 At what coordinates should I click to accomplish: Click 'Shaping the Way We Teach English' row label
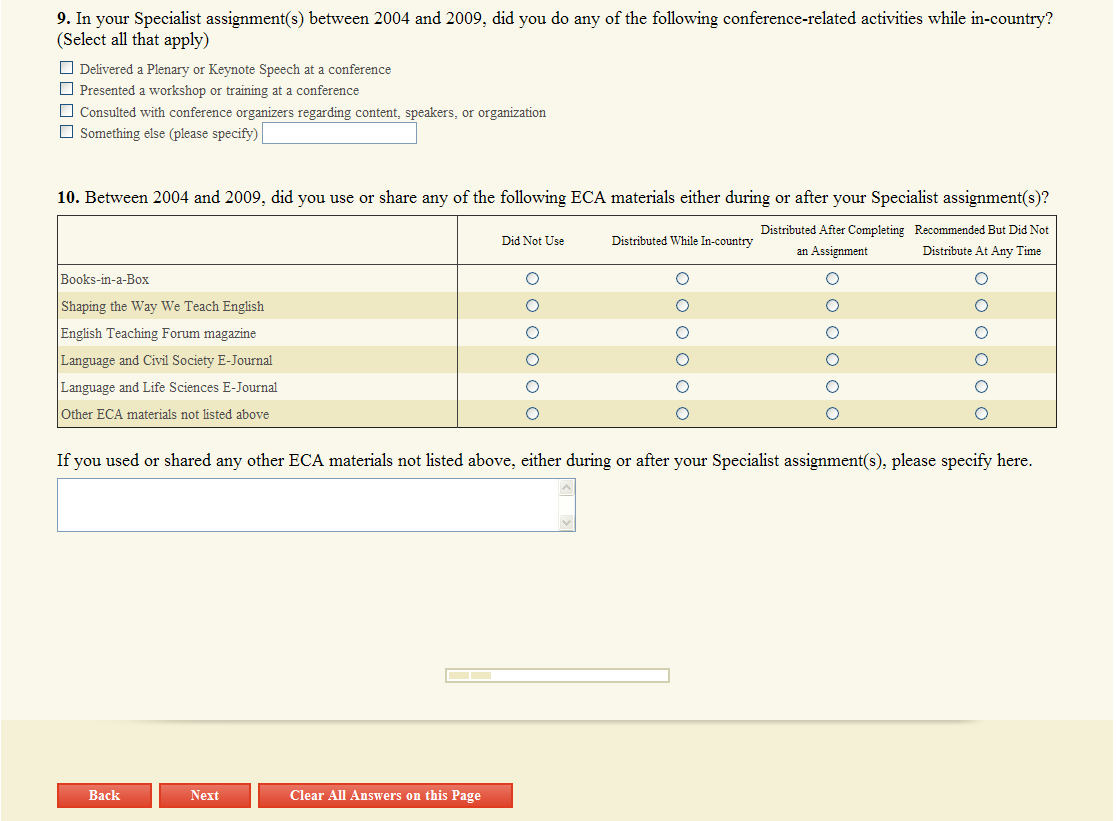click(162, 307)
